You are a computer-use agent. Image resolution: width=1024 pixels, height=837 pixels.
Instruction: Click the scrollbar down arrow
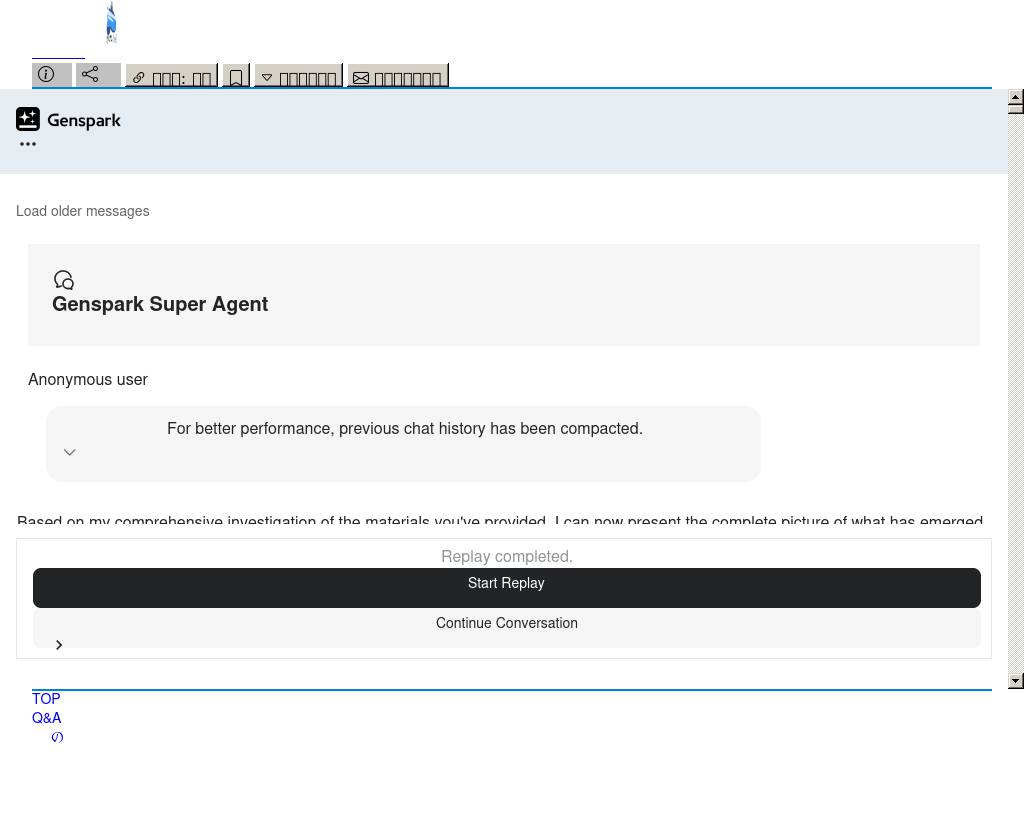point(1015,681)
